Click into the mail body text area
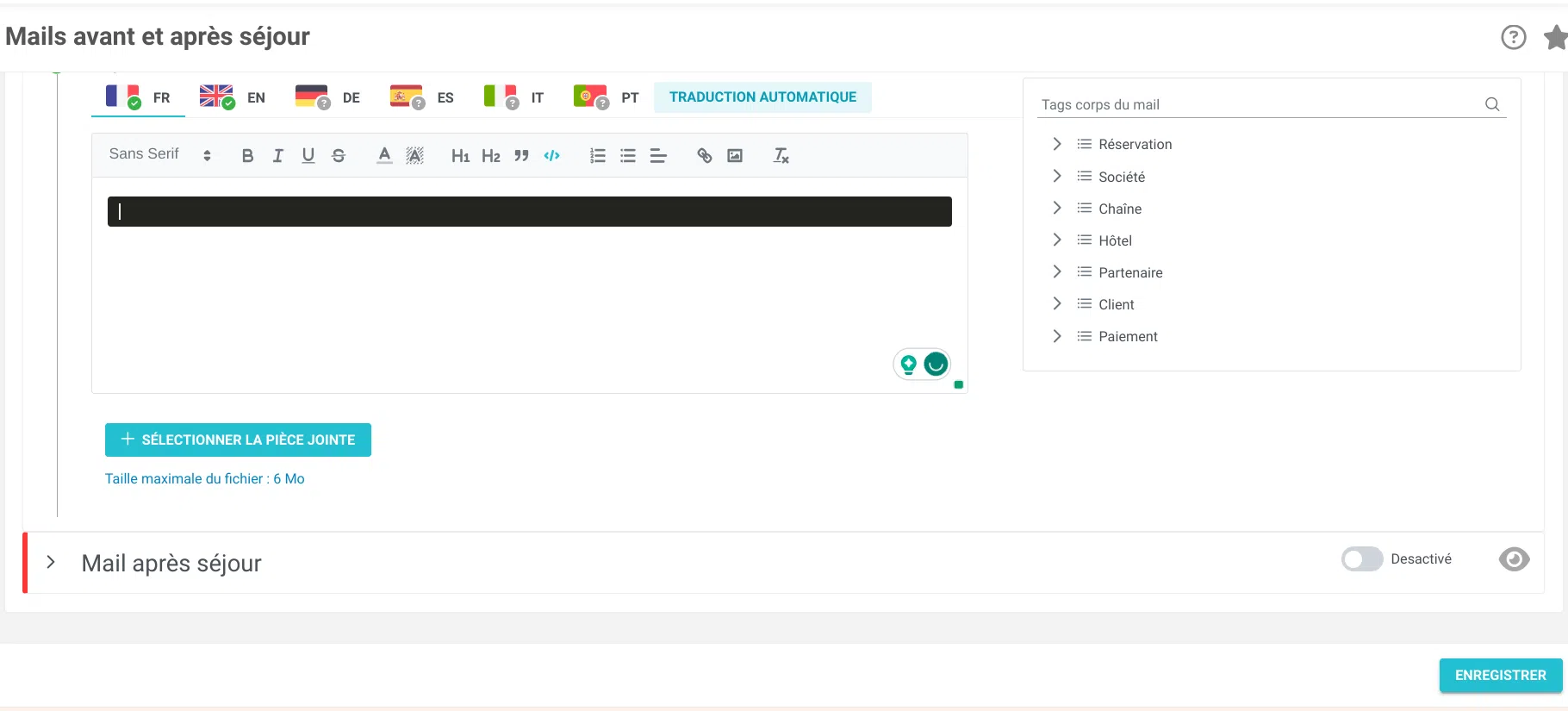This screenshot has height=711, width=1568. point(529,284)
